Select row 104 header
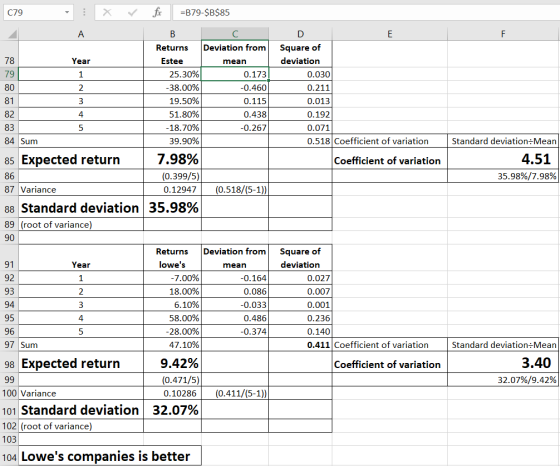The height and width of the screenshot is (466, 560). pyautogui.click(x=9, y=457)
